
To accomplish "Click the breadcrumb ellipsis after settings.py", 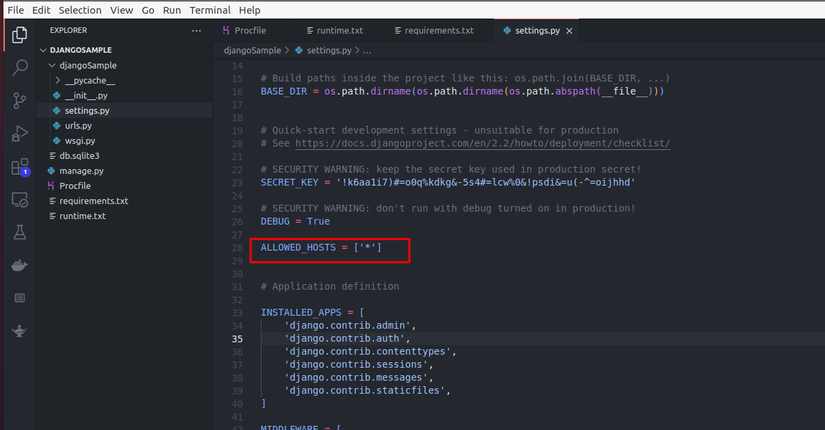I will pyautogui.click(x=367, y=51).
